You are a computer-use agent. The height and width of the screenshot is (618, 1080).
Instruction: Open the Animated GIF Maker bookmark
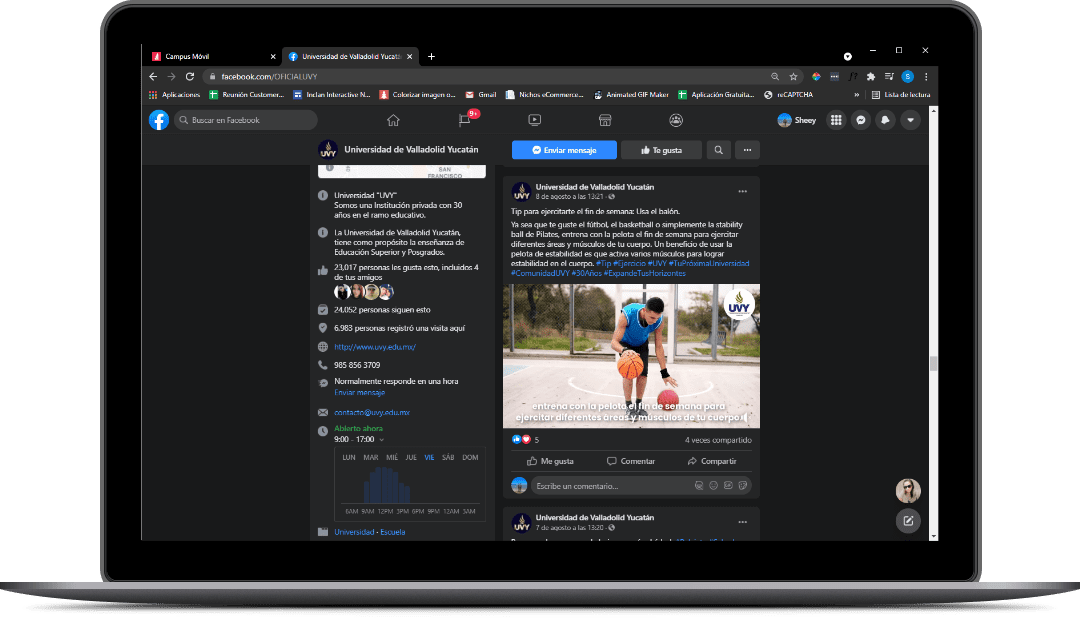coord(631,94)
